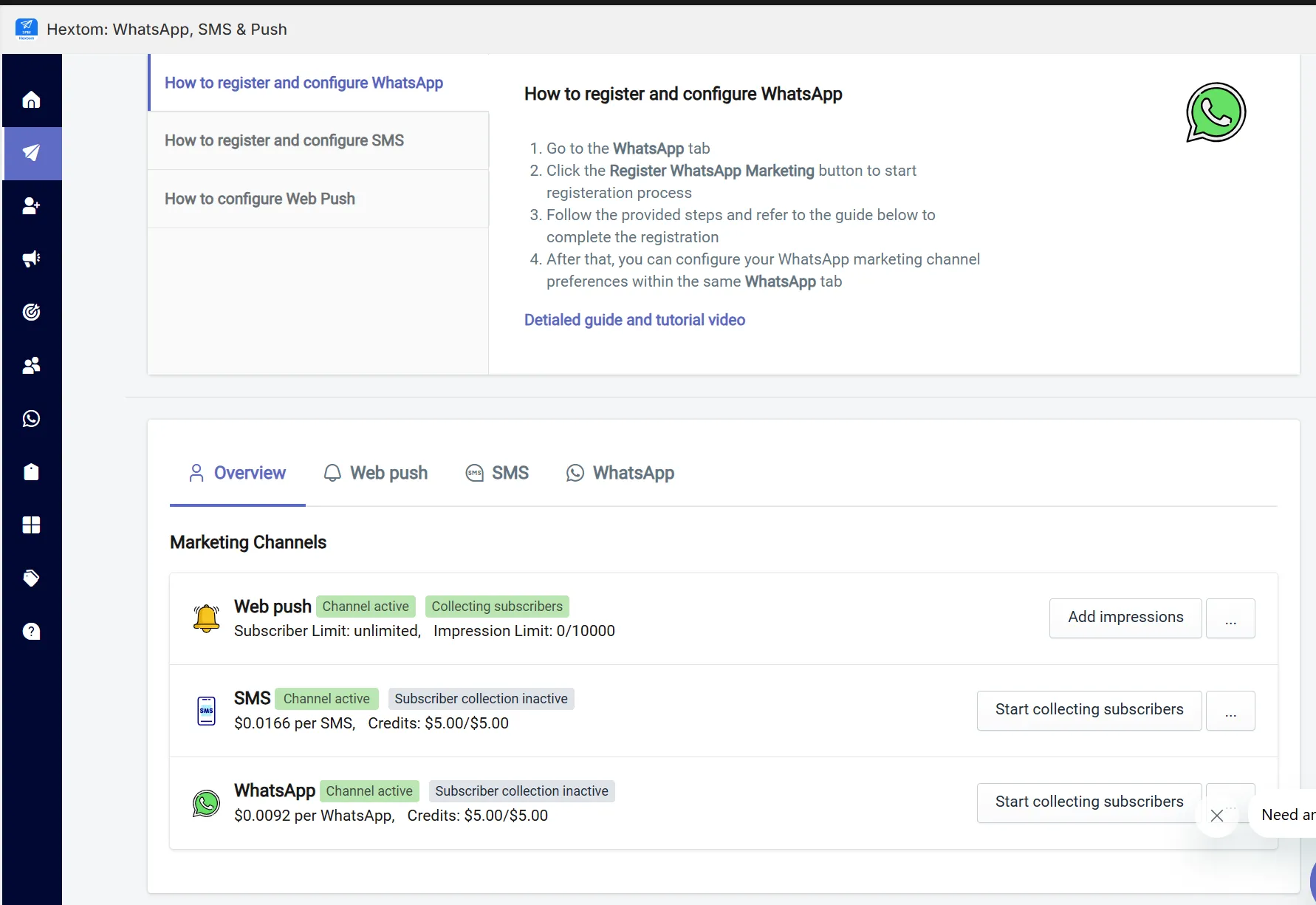Select How to register and configure SMS
The width and height of the screenshot is (1316, 905).
[318, 140]
